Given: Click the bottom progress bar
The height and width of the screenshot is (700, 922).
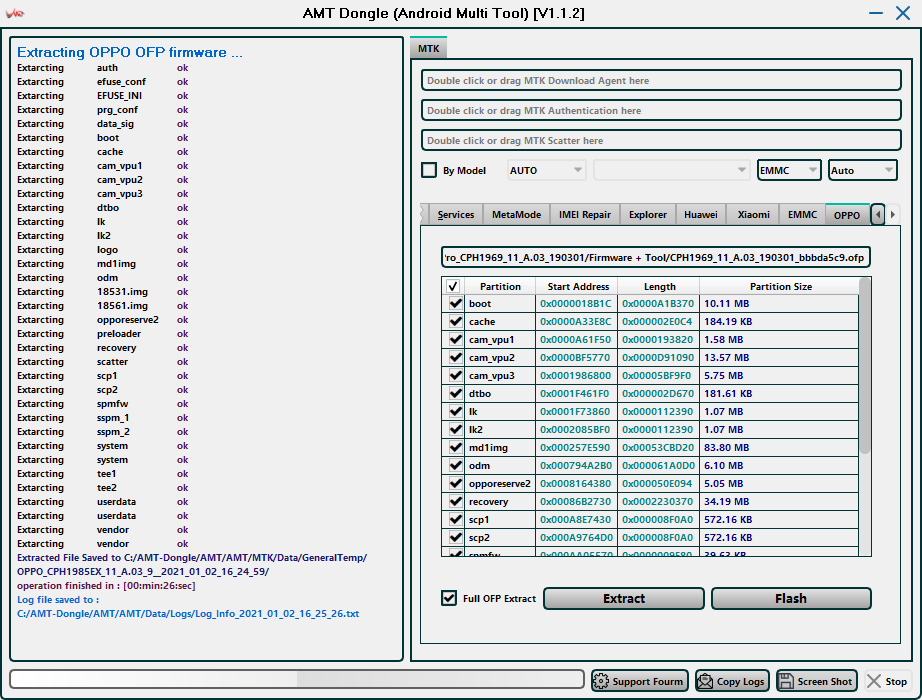Looking at the screenshot, I should [x=297, y=679].
